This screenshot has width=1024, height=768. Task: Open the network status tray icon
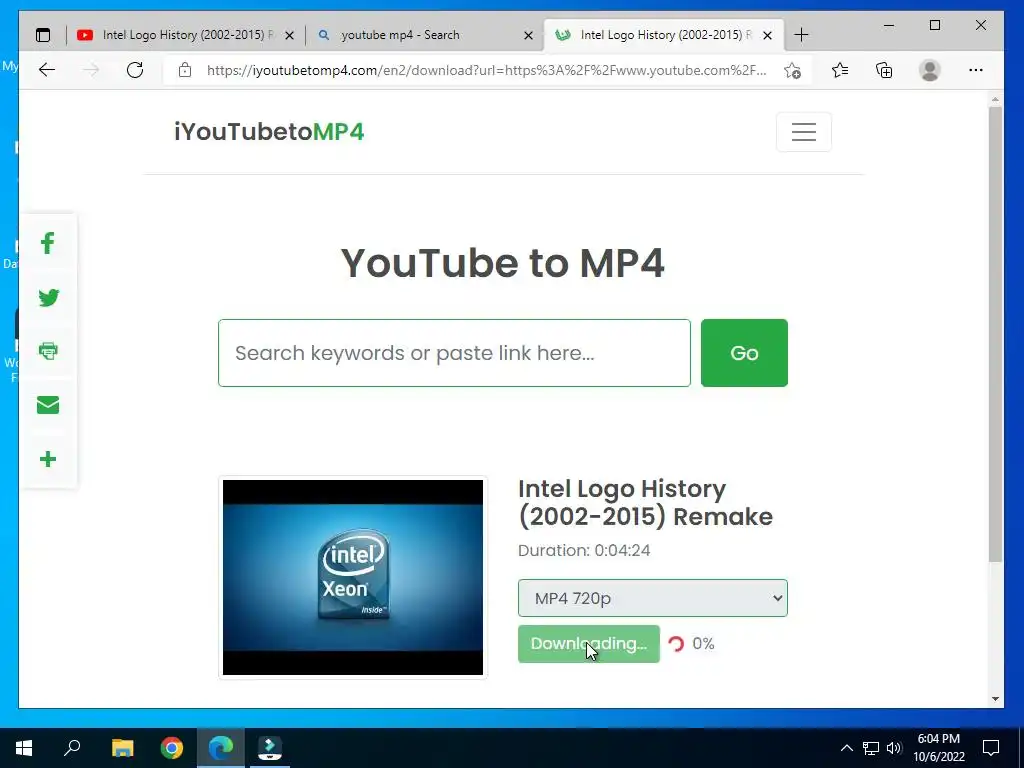[x=871, y=748]
